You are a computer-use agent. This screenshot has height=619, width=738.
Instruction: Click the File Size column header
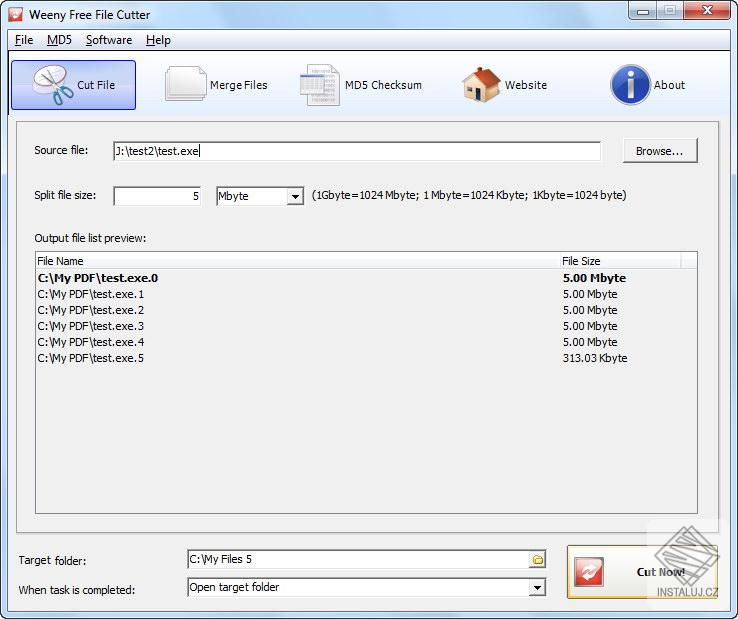[x=620, y=261]
